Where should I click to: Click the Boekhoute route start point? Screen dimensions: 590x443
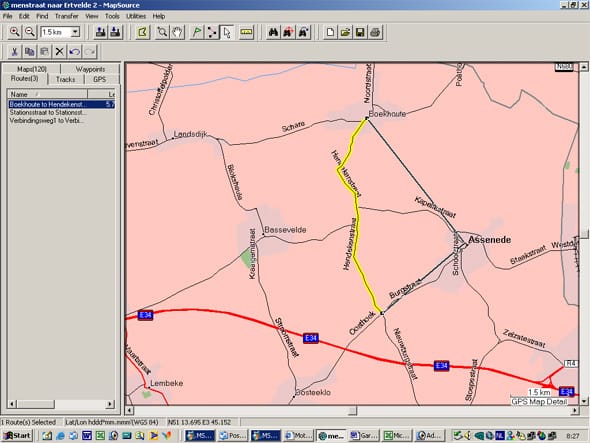point(366,118)
